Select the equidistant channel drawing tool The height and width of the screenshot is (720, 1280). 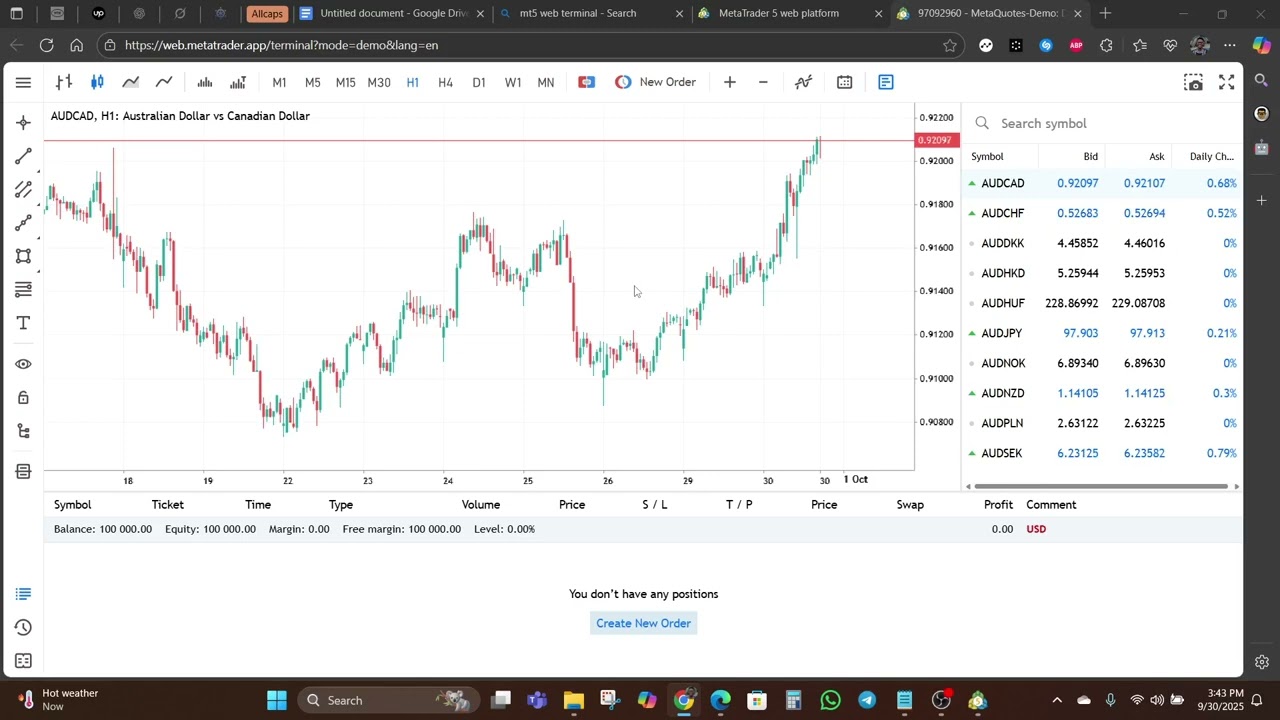(23, 190)
